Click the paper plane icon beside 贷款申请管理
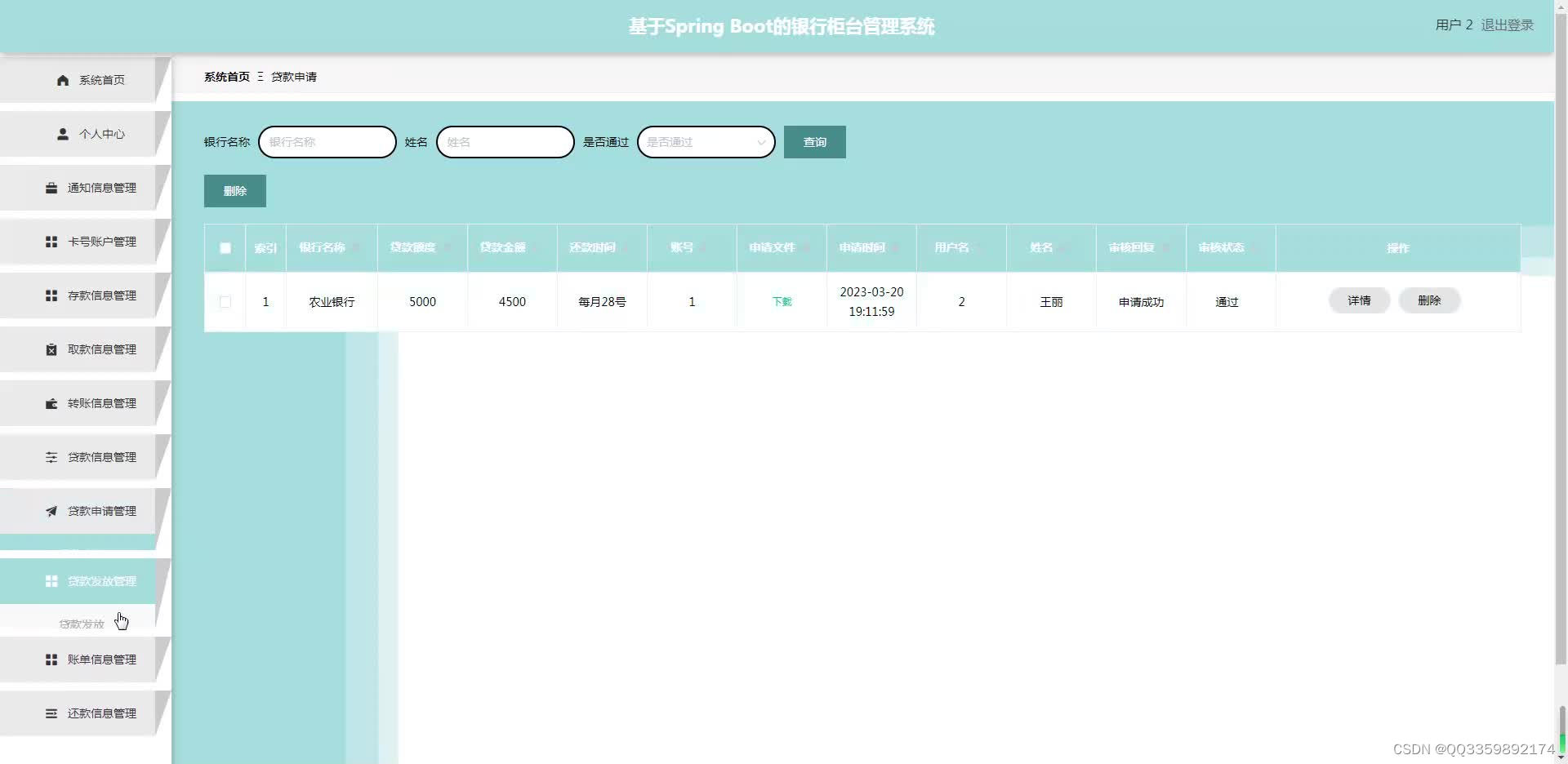This screenshot has width=1568, height=764. [x=51, y=511]
